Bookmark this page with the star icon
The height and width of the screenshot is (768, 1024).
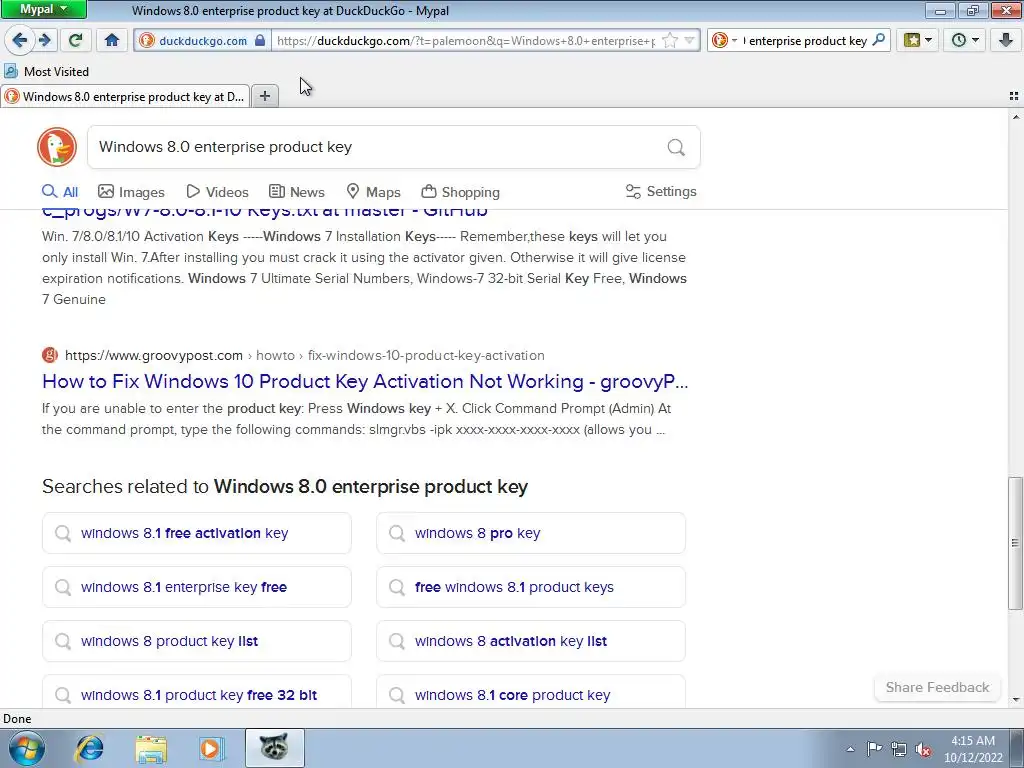point(670,40)
